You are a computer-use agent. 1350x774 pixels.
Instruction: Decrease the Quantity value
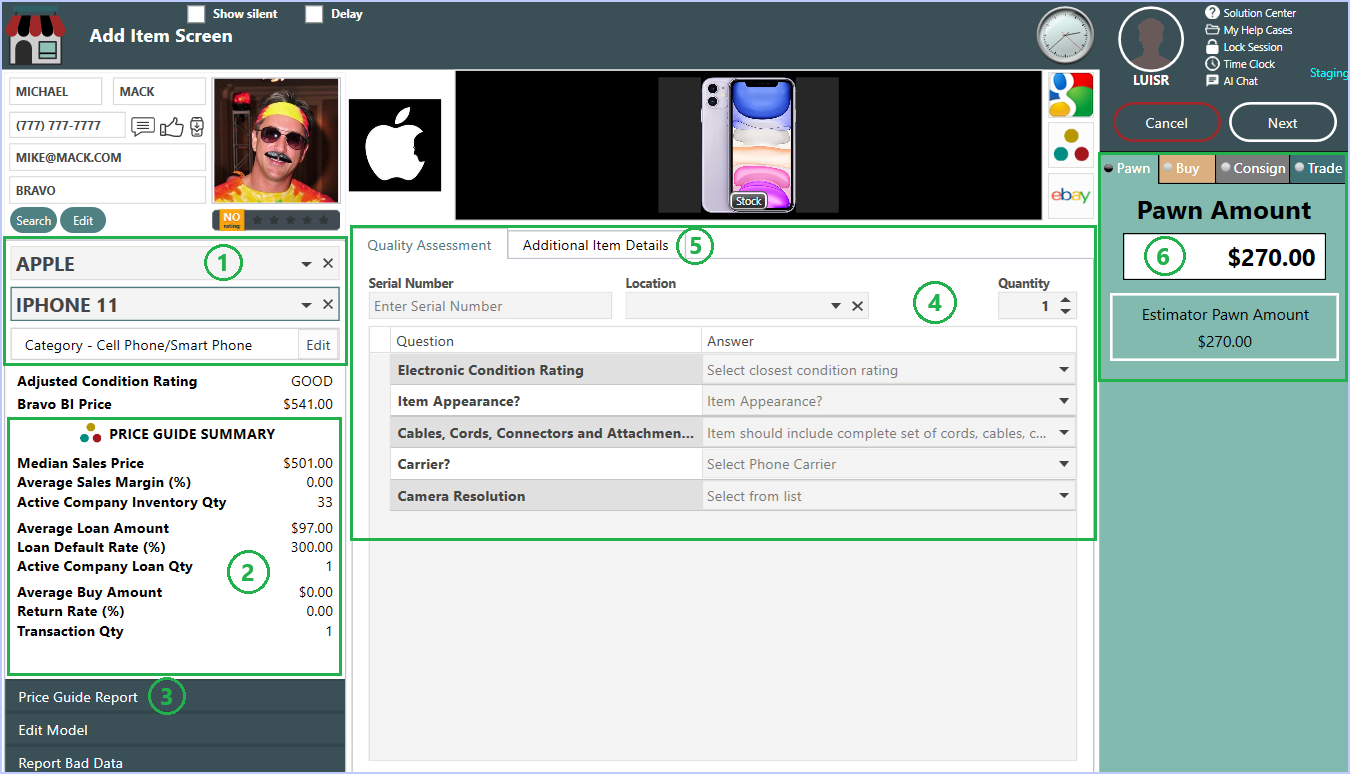coord(1065,312)
